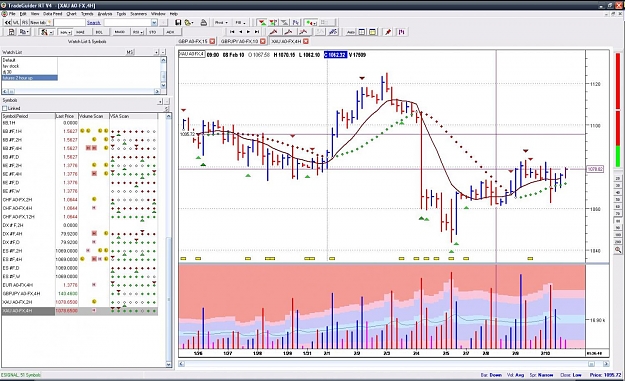Focus the symbol entry input field
This screenshot has height=381, width=625.
pos(69,23)
